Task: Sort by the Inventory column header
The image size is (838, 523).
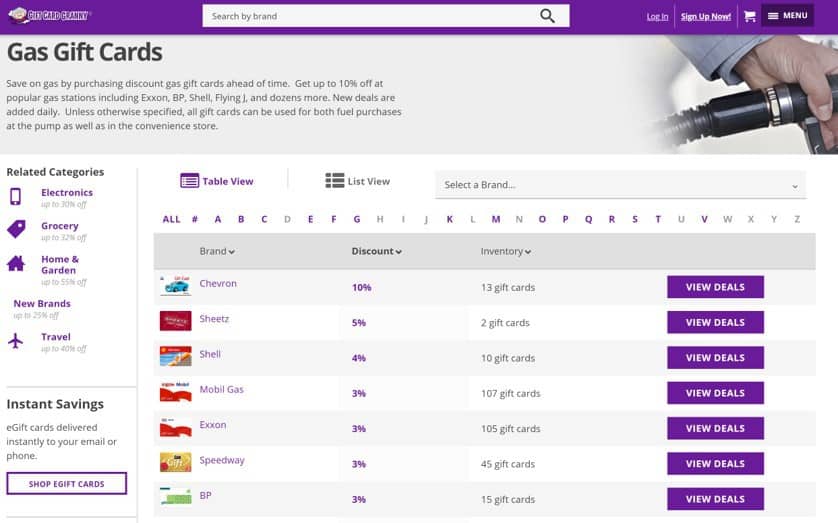Action: [x=505, y=251]
